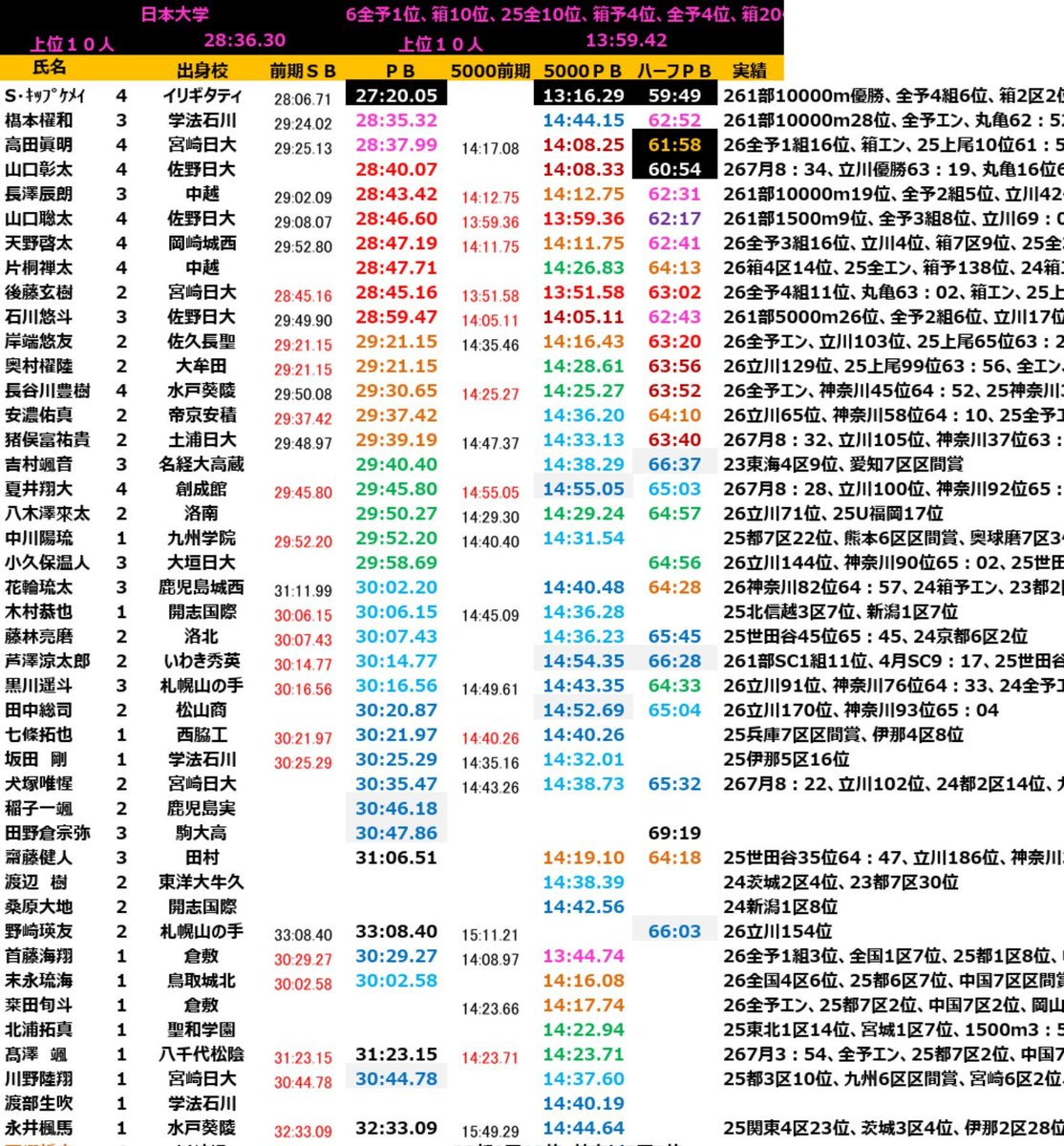Select runner name 永井楓馬
The image size is (1064, 1146).
(x=38, y=1129)
